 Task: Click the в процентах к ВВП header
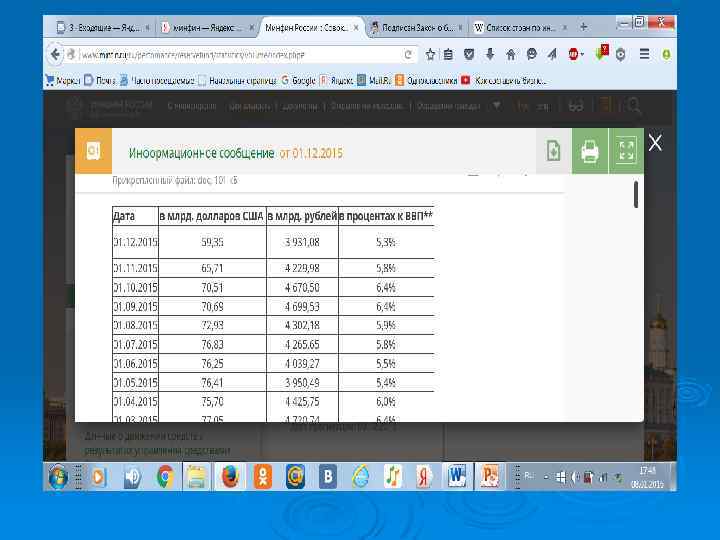coord(386,216)
